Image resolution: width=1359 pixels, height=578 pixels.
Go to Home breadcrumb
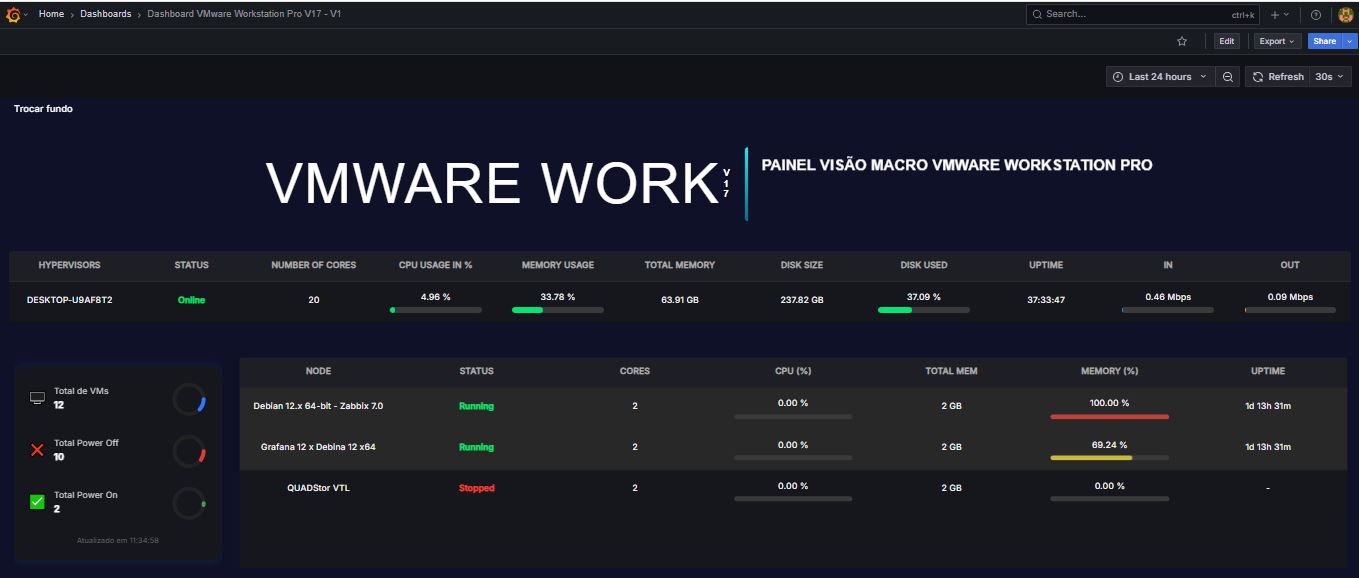[x=51, y=14]
